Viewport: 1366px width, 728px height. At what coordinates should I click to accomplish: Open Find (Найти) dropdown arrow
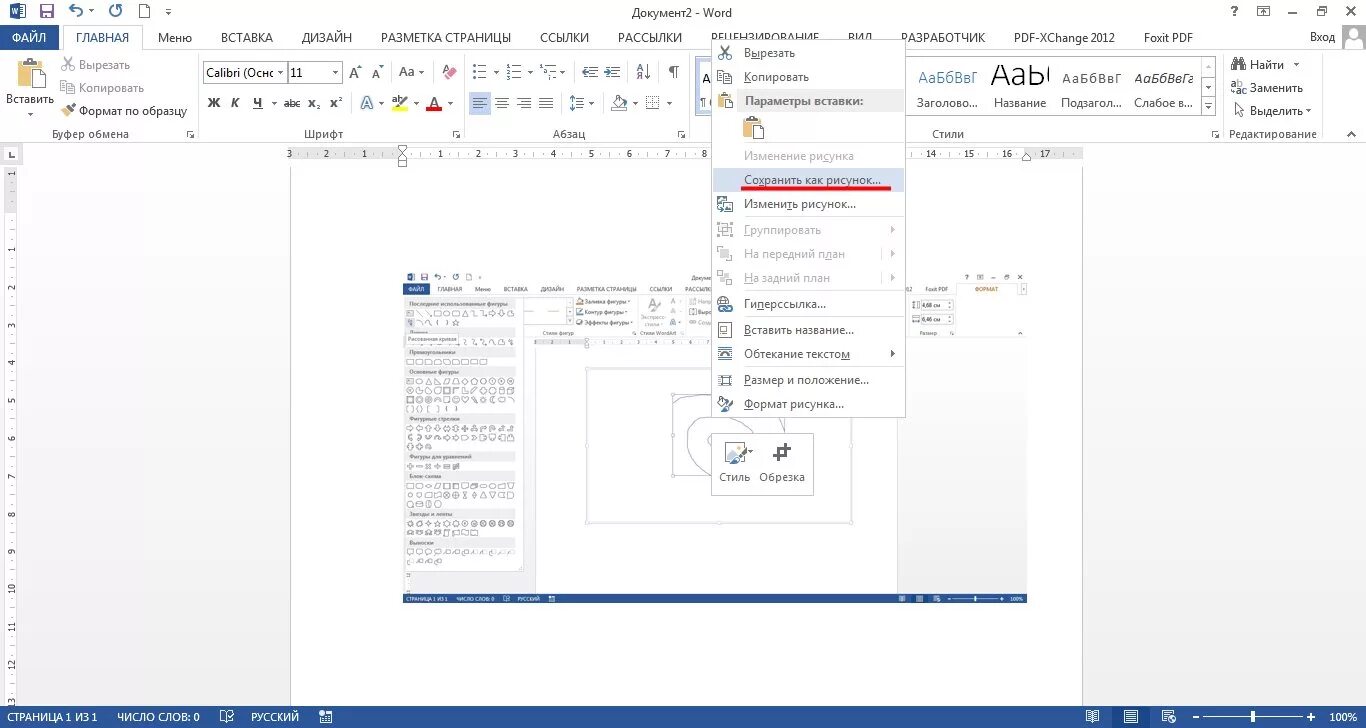point(1297,65)
